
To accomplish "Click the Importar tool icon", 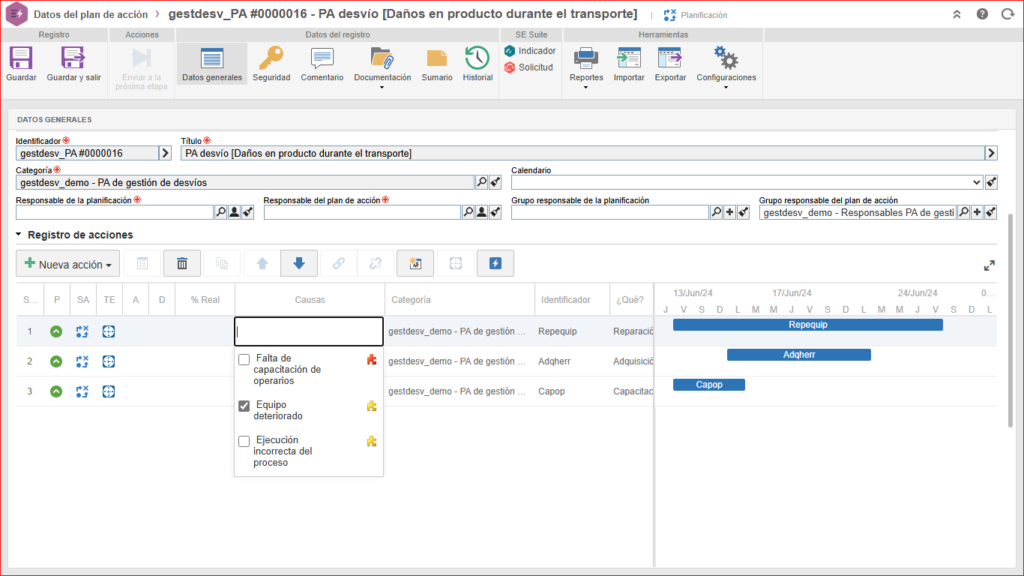I will (x=629, y=59).
